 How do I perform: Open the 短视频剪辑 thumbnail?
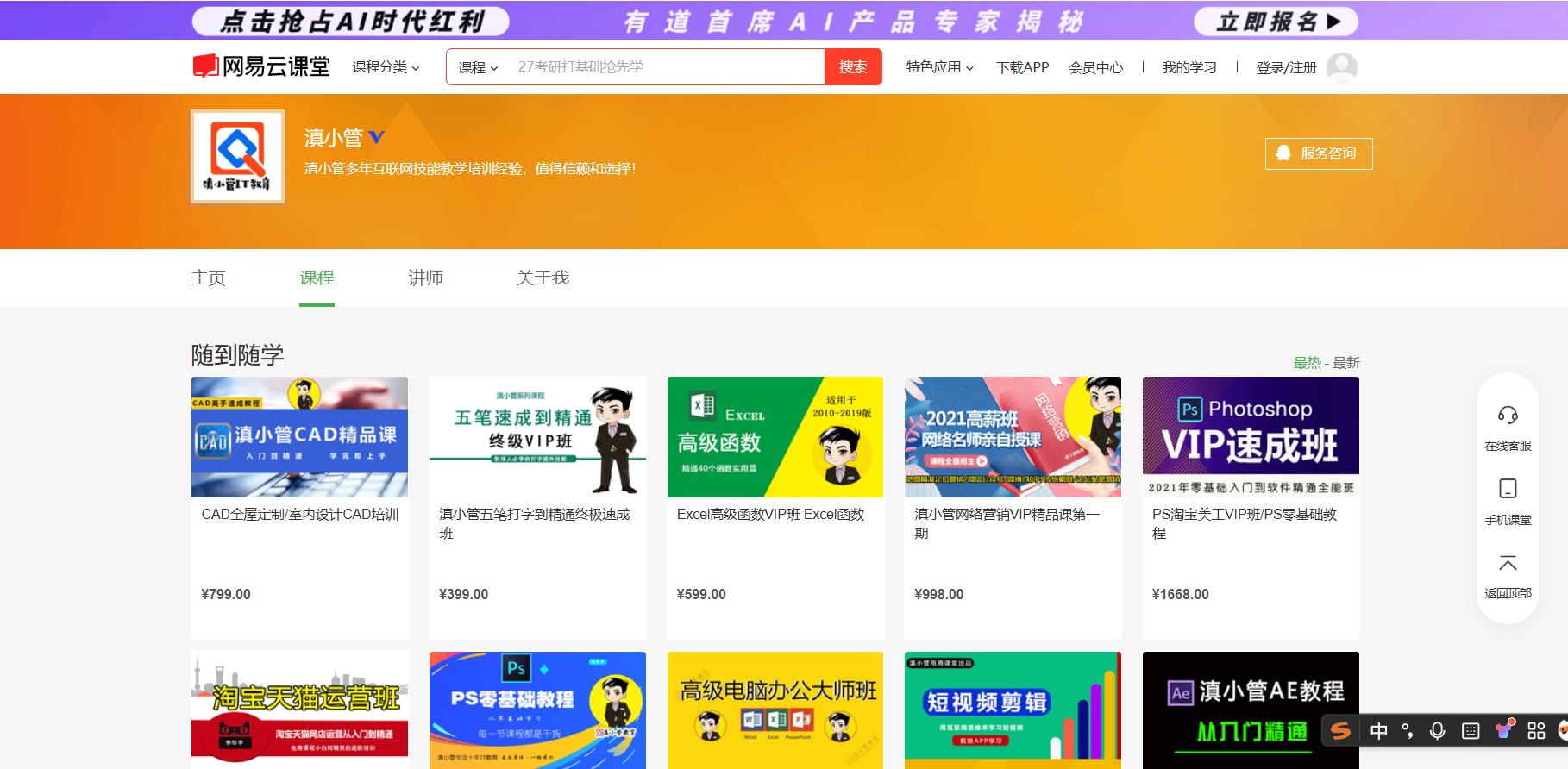point(1013,710)
